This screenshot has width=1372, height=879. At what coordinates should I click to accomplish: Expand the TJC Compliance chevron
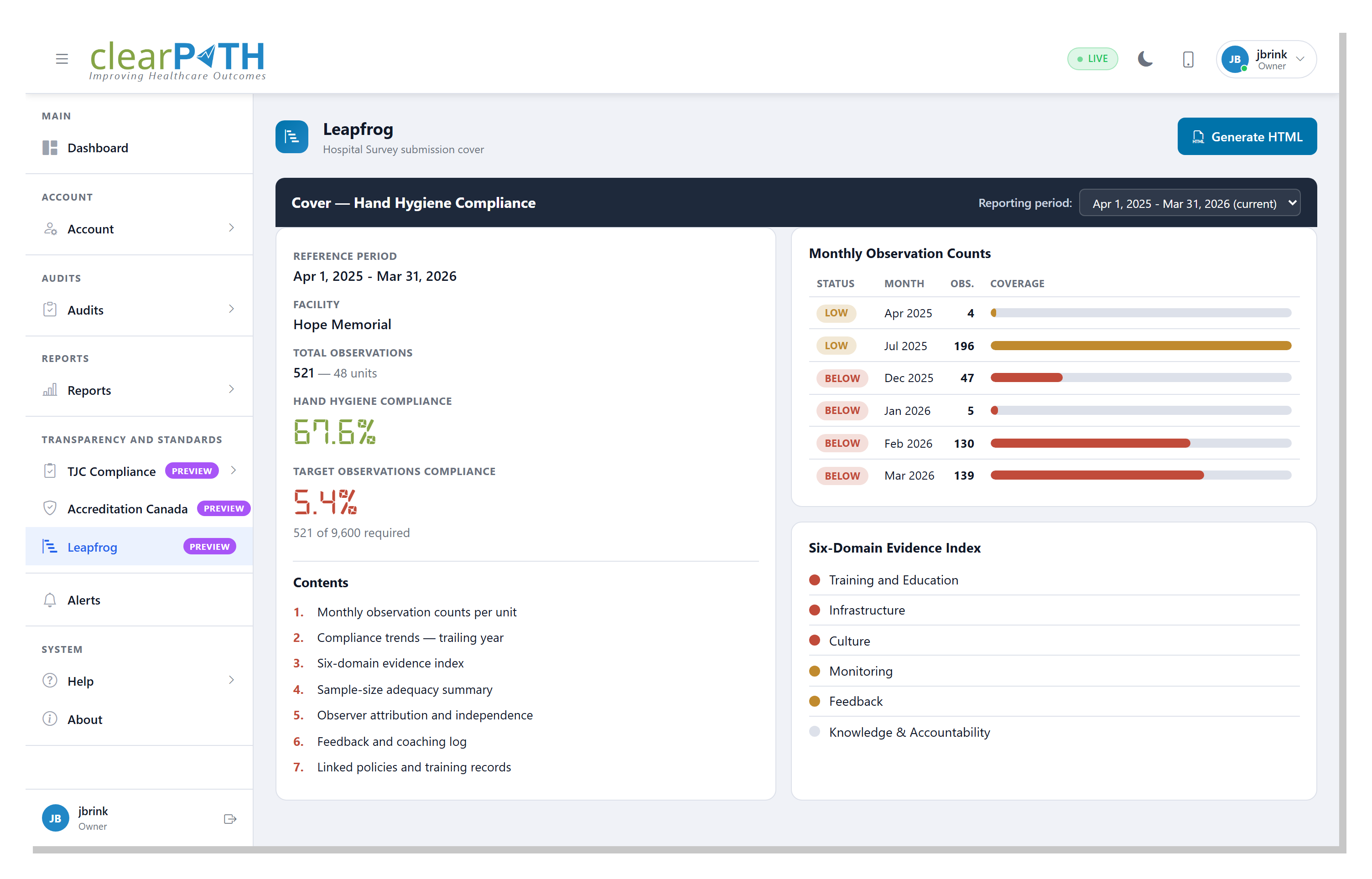coord(233,471)
